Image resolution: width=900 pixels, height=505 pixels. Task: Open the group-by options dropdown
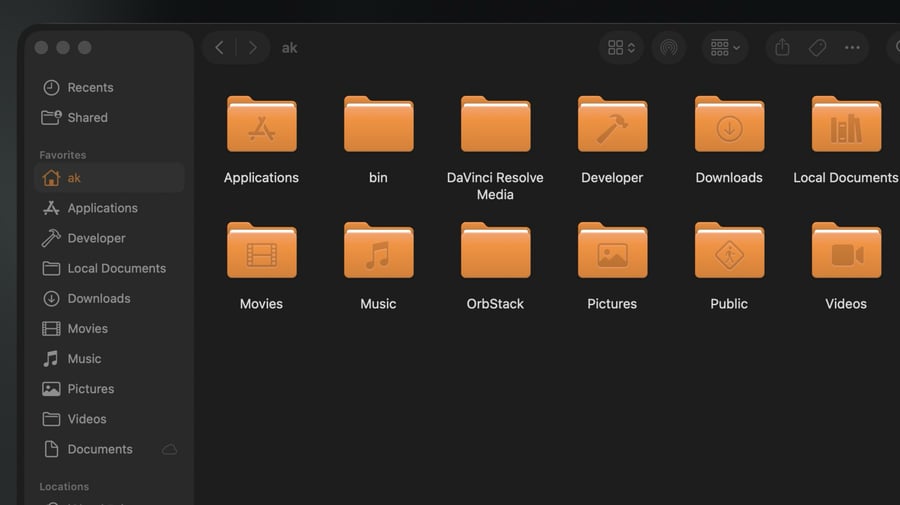[x=725, y=48]
